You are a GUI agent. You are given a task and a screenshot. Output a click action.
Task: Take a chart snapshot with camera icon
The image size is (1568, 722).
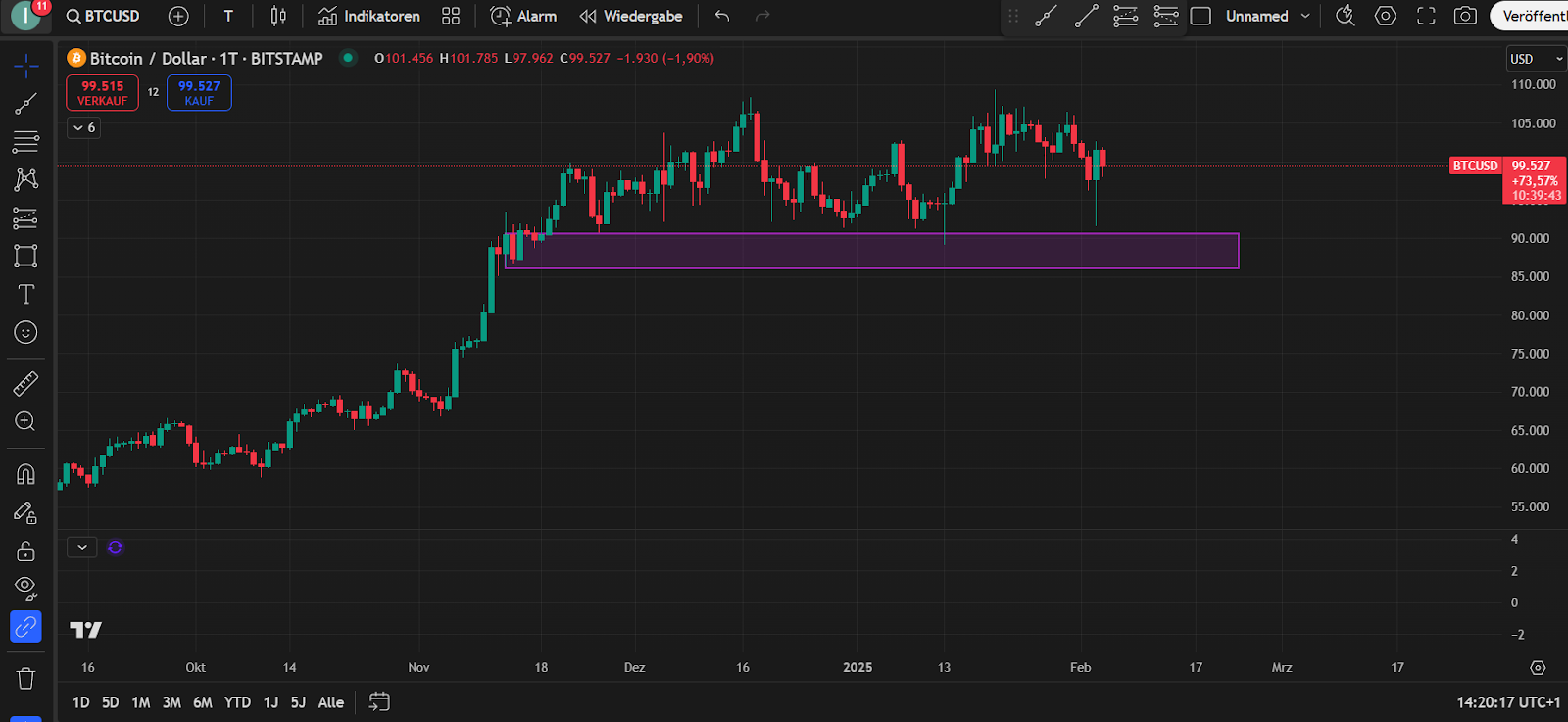coord(1465,16)
